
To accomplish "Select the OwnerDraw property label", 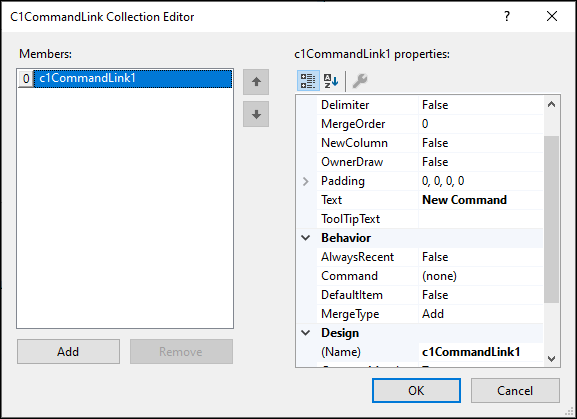I will pyautogui.click(x=352, y=162).
